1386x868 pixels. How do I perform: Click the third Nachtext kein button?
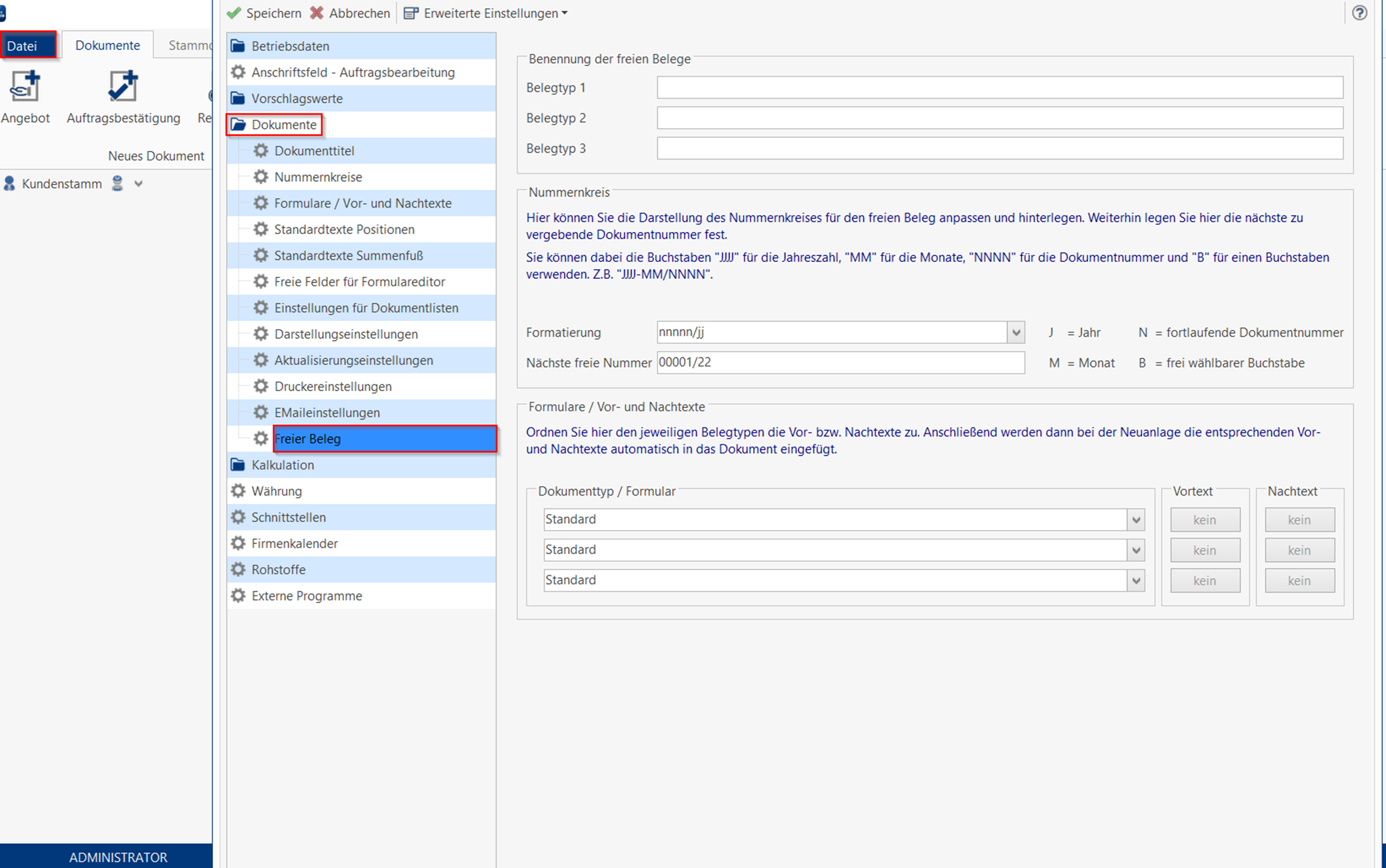(1300, 580)
